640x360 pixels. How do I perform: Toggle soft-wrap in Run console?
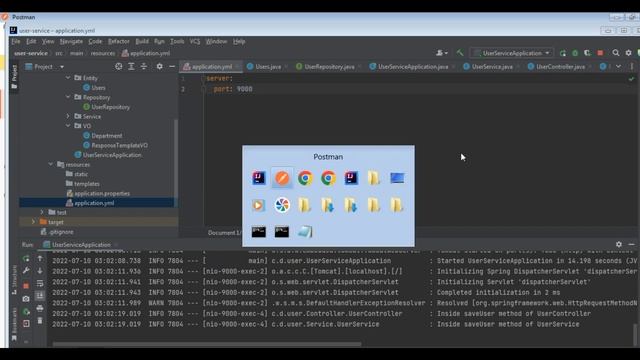point(40,283)
